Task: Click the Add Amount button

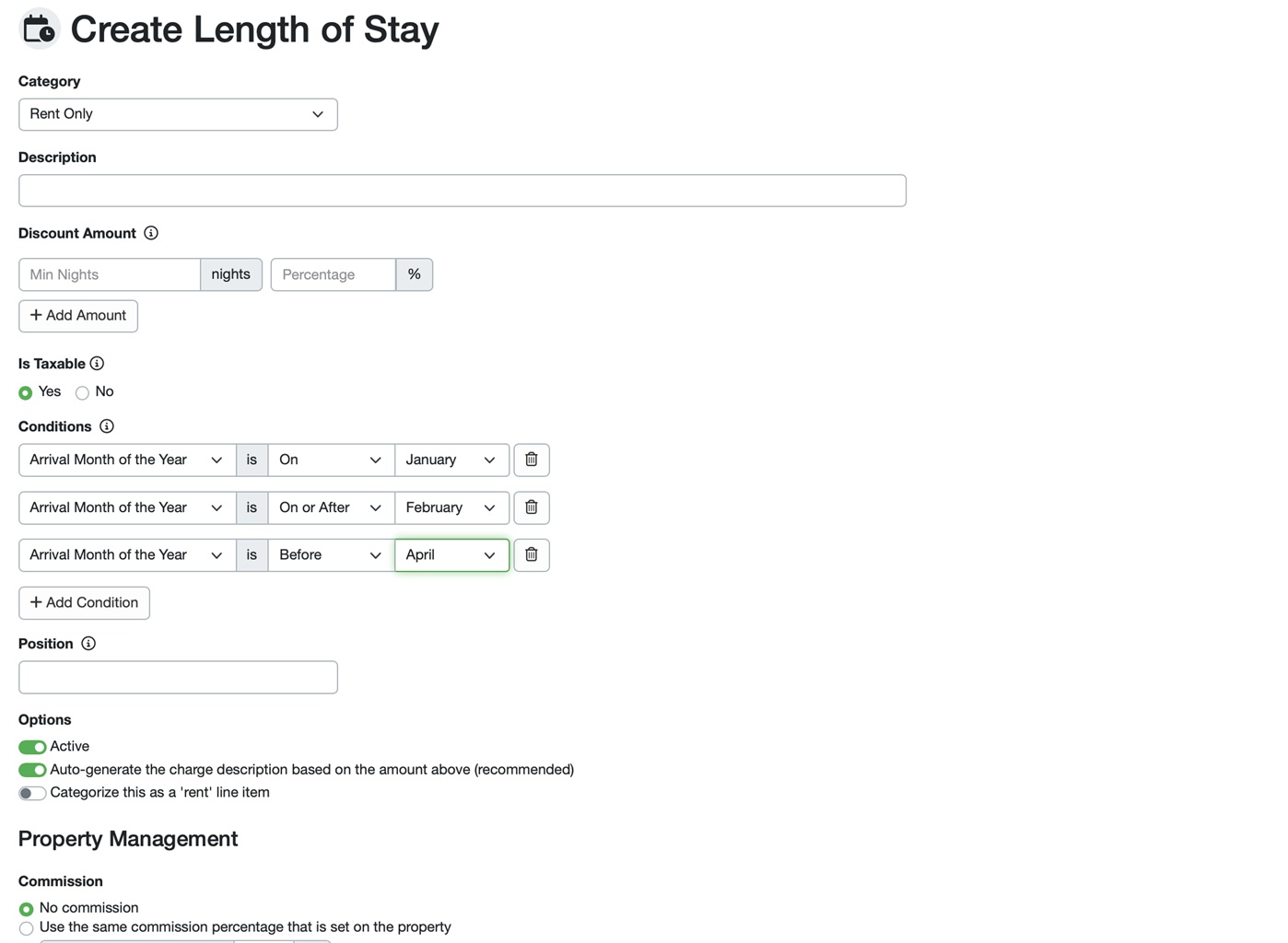Action: click(x=78, y=316)
